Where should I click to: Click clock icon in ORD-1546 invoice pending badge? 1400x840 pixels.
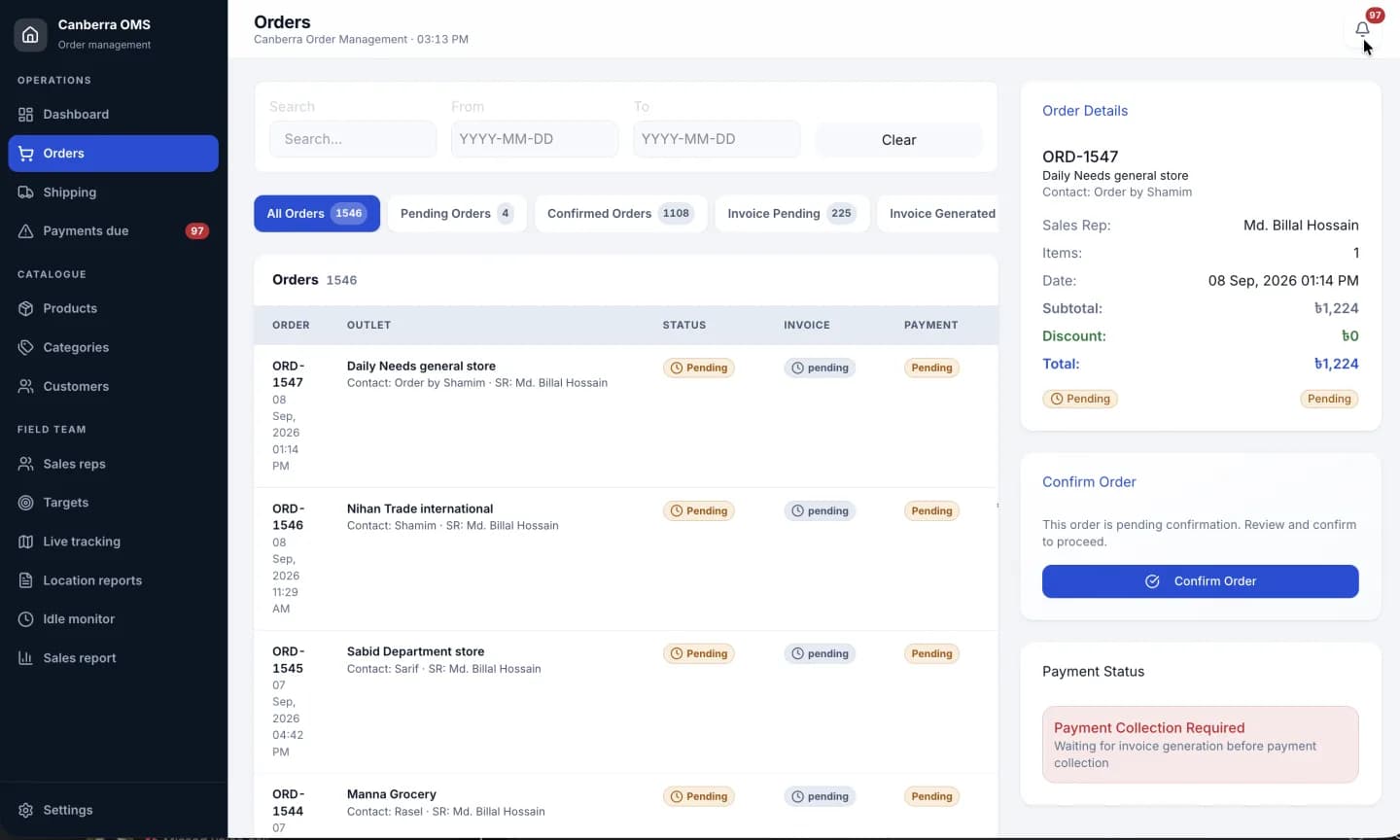[x=797, y=511]
